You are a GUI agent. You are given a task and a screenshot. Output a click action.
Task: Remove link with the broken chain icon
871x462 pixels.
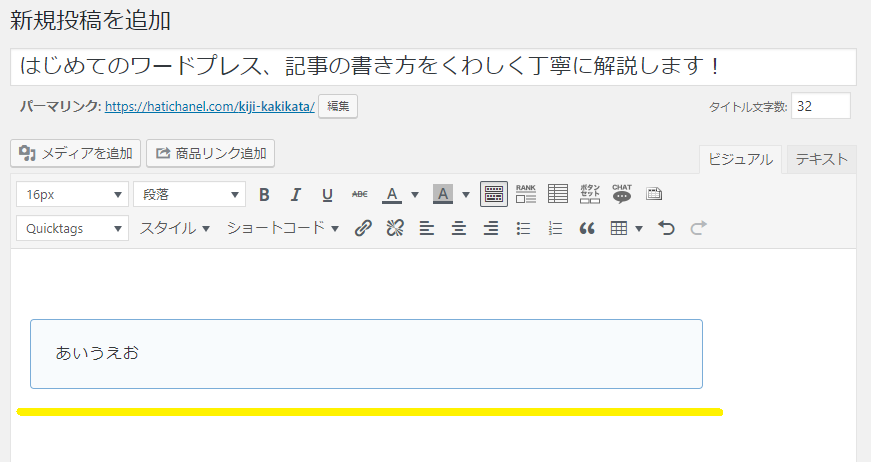tap(395, 228)
